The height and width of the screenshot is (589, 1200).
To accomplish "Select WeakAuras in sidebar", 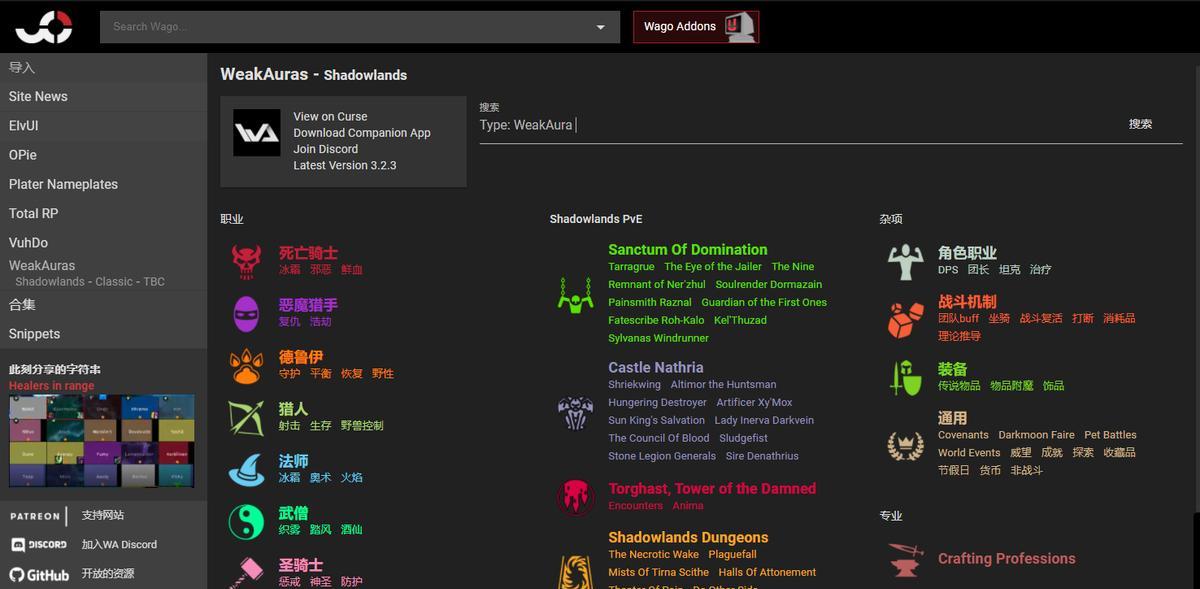I will [42, 266].
